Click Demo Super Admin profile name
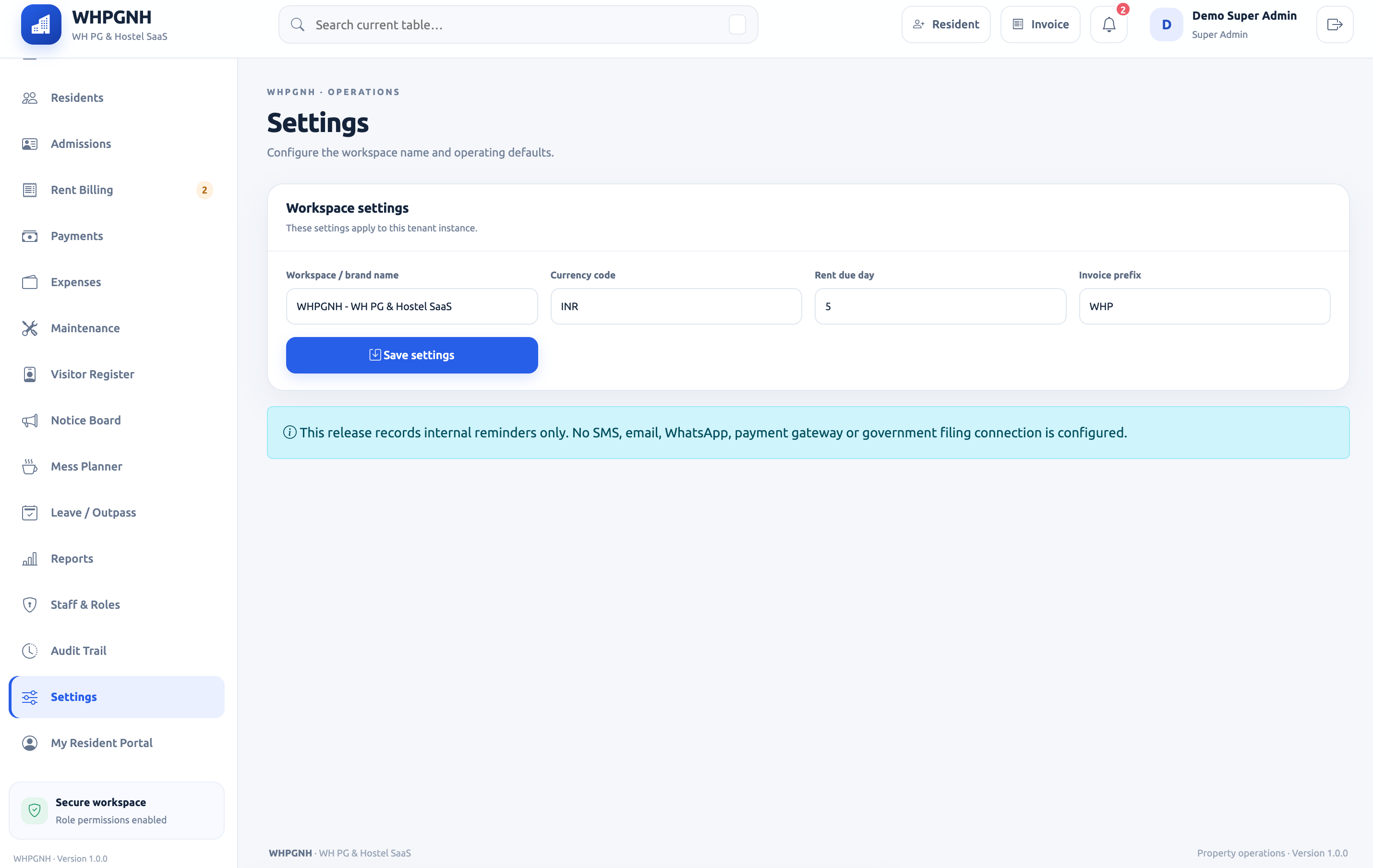This screenshot has width=1373, height=868. point(1244,16)
